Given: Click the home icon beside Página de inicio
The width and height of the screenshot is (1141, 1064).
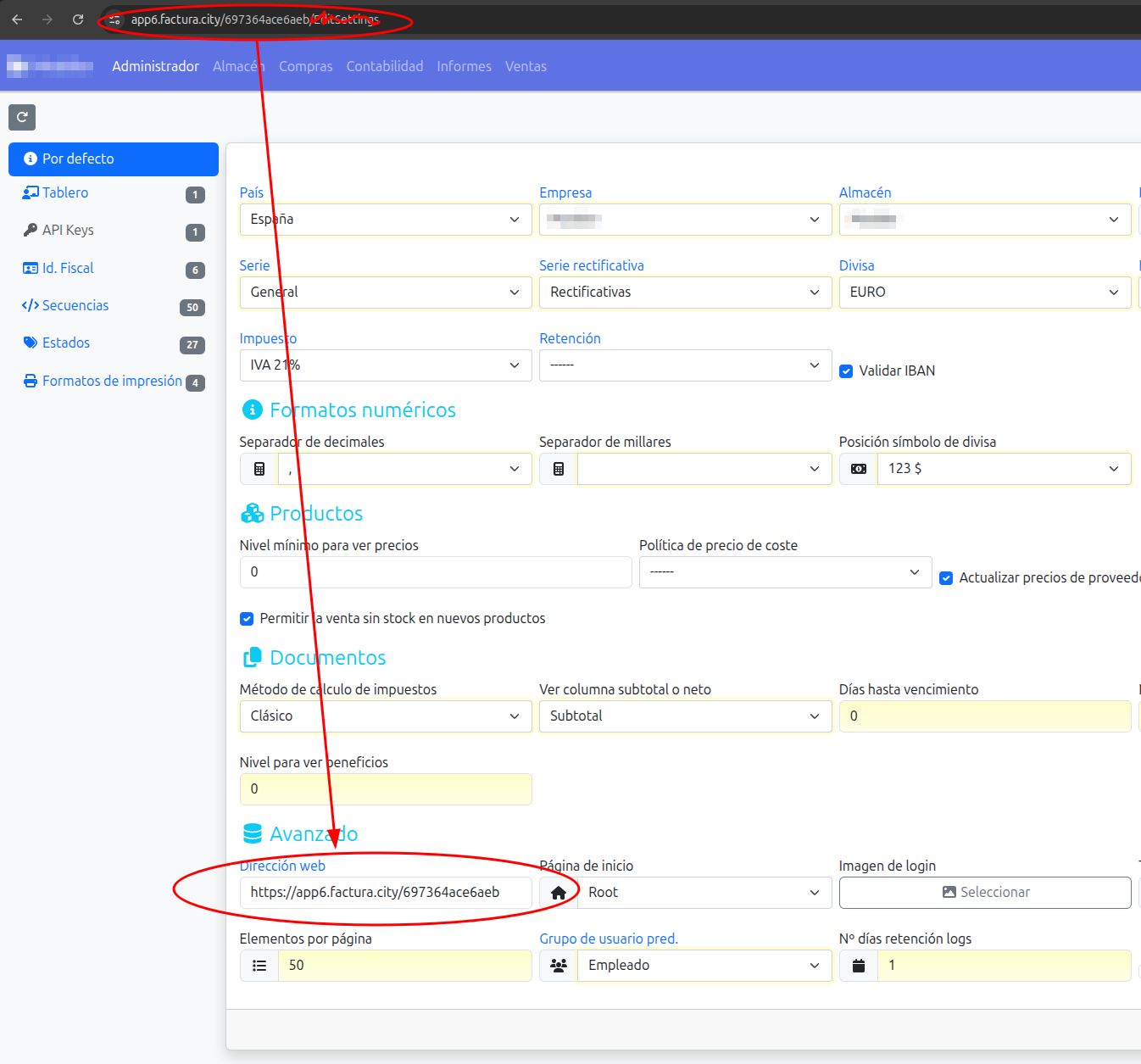Looking at the screenshot, I should coord(558,892).
